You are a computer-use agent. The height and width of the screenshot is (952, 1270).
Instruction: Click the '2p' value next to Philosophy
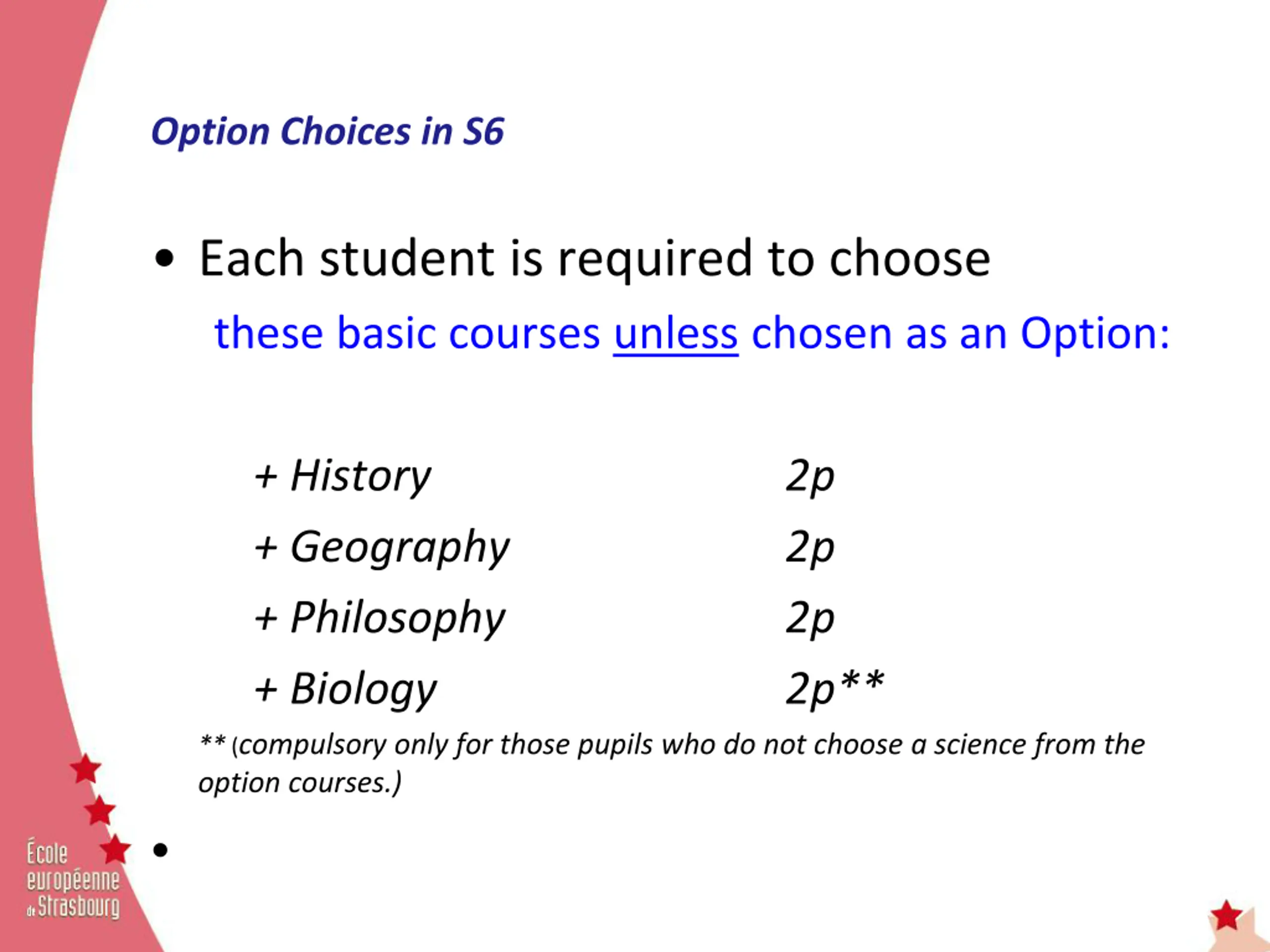point(810,618)
